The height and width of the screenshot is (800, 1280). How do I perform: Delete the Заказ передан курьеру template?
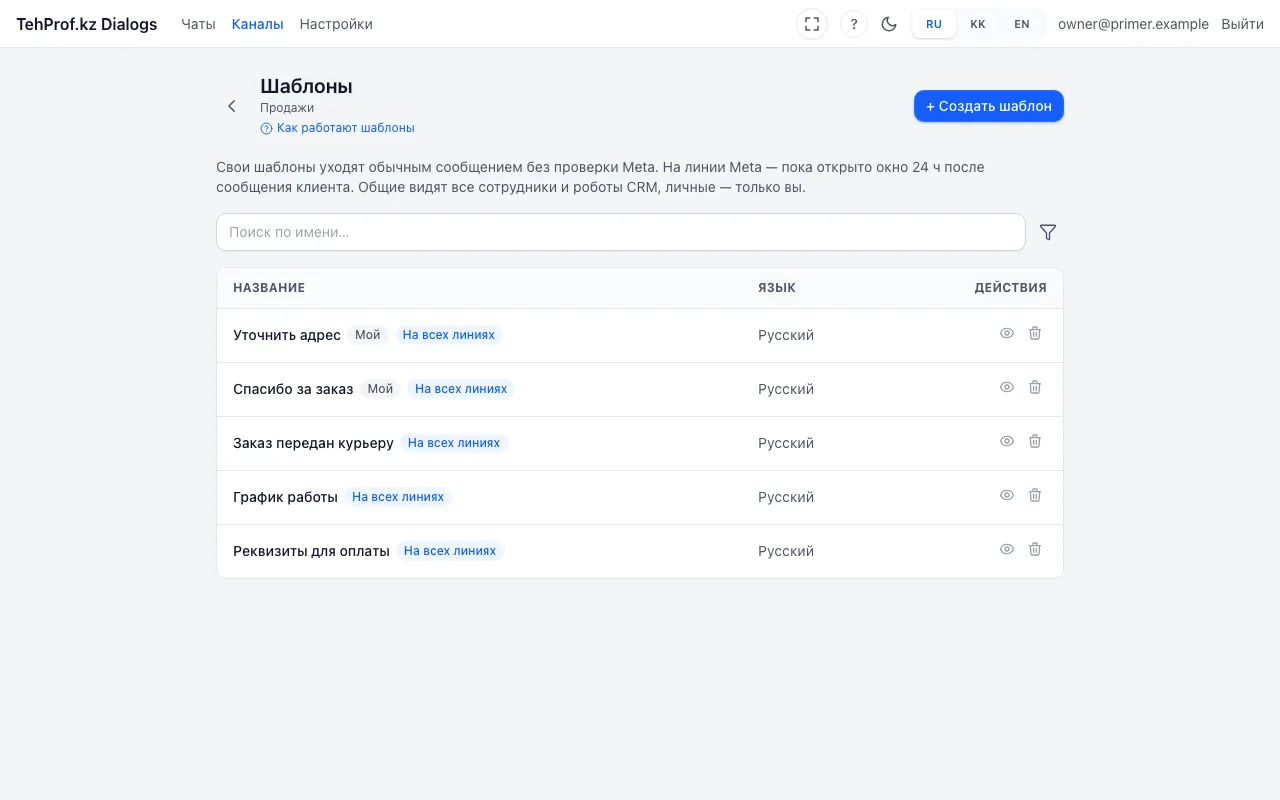1035,442
